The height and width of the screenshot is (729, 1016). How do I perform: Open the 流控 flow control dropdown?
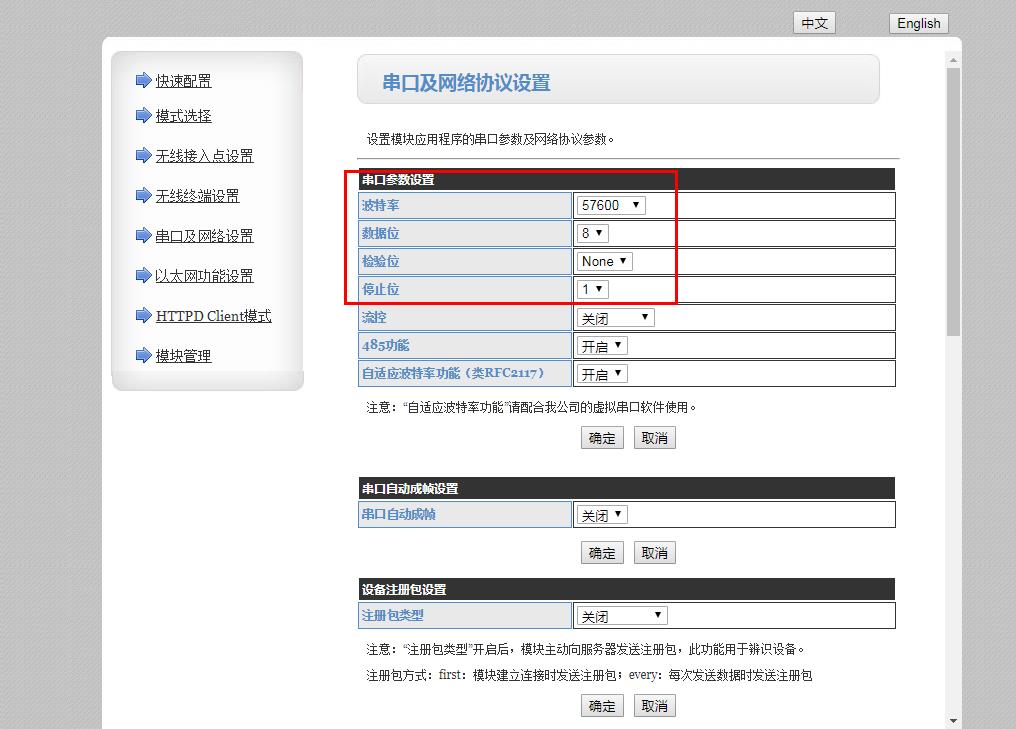point(615,318)
